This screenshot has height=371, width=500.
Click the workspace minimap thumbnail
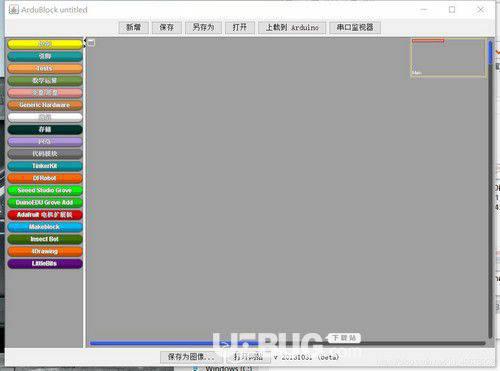tap(448, 58)
